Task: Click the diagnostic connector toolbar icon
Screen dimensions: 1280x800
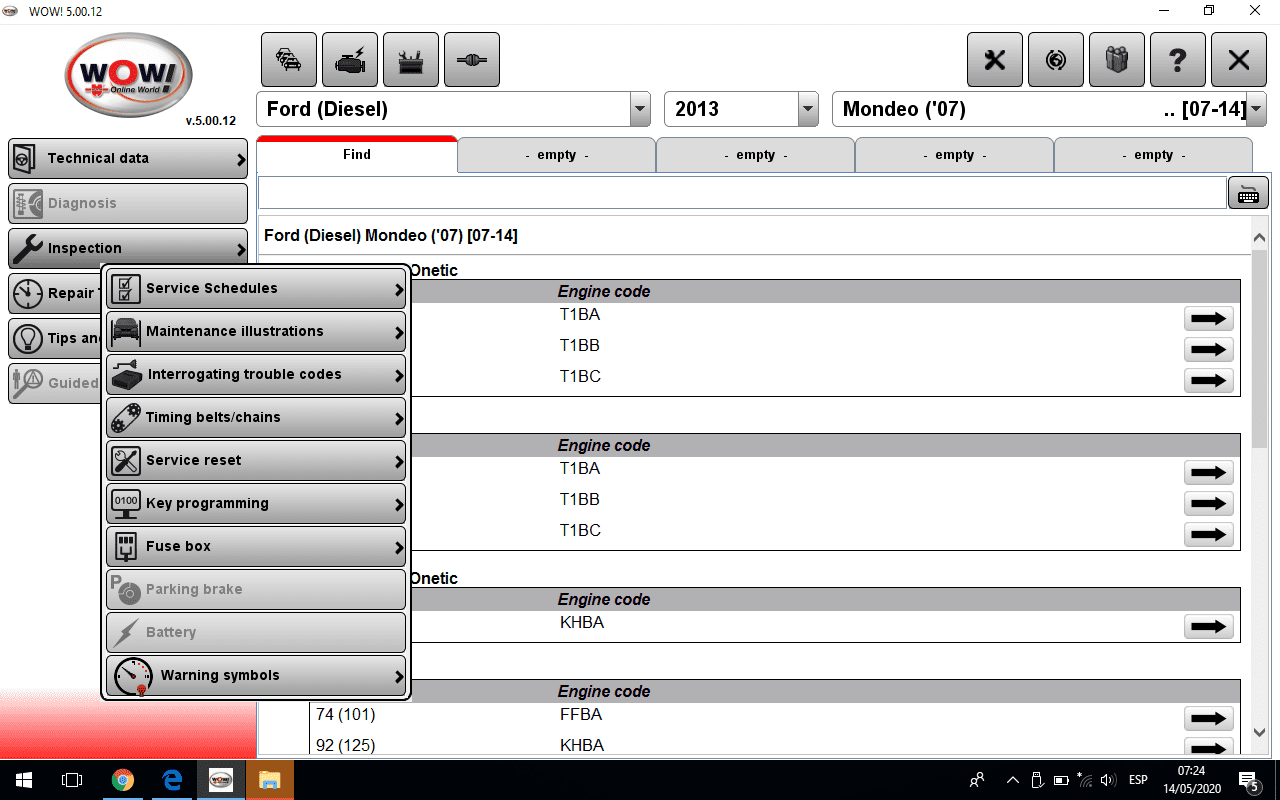Action: 471,60
